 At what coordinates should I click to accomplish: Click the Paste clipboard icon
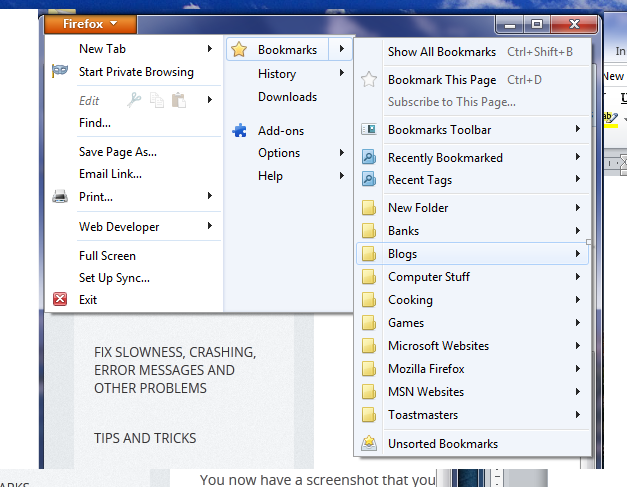tap(179, 100)
